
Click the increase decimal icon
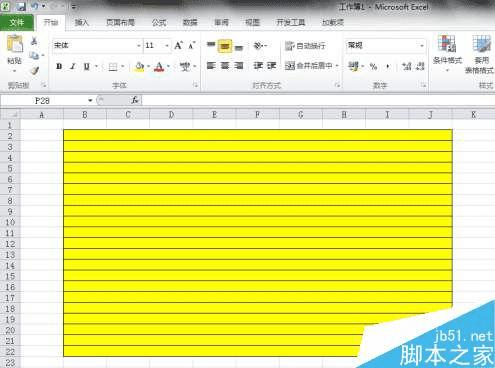(406, 66)
